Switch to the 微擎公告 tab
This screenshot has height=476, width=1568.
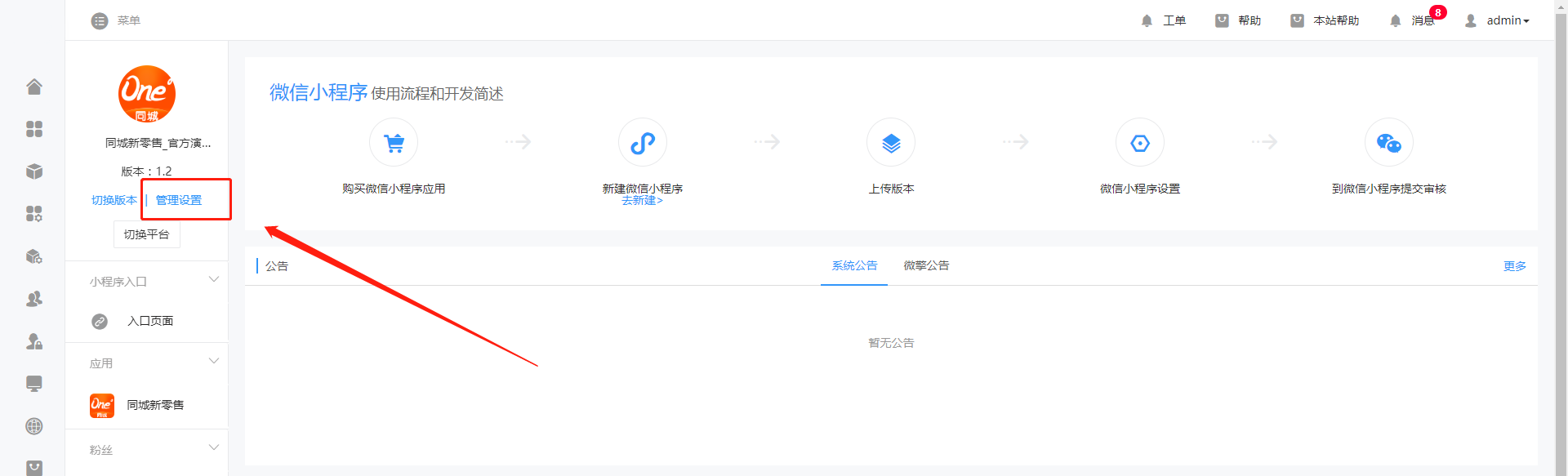926,266
